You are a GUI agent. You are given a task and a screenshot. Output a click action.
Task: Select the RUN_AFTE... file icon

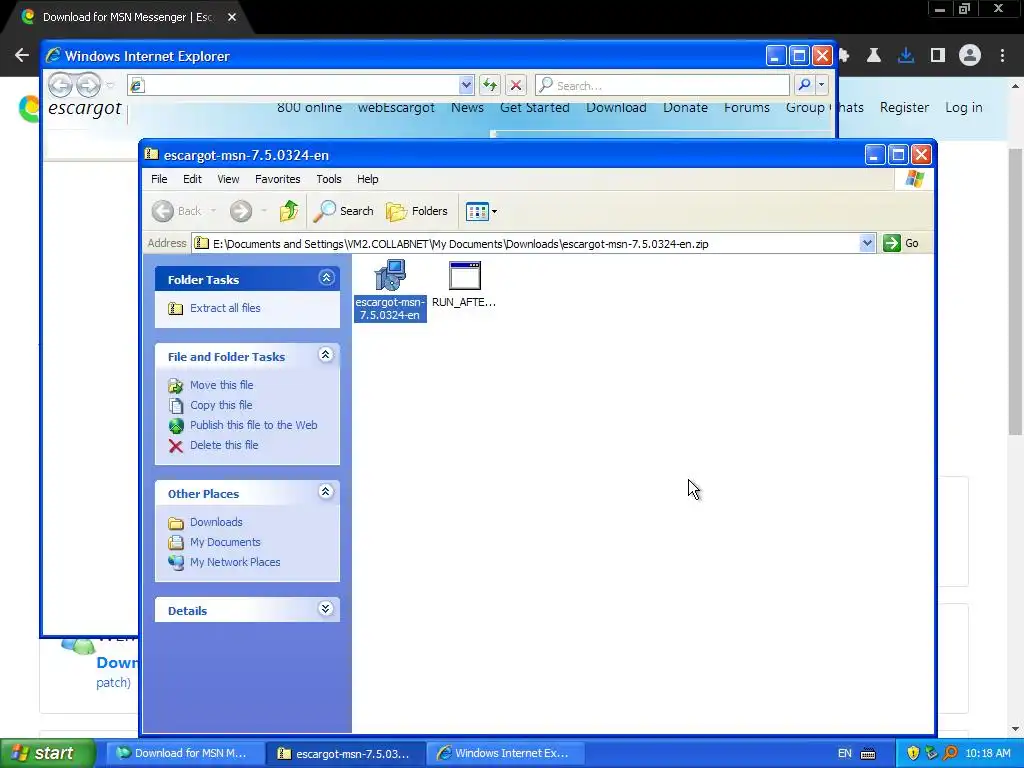[x=464, y=285]
